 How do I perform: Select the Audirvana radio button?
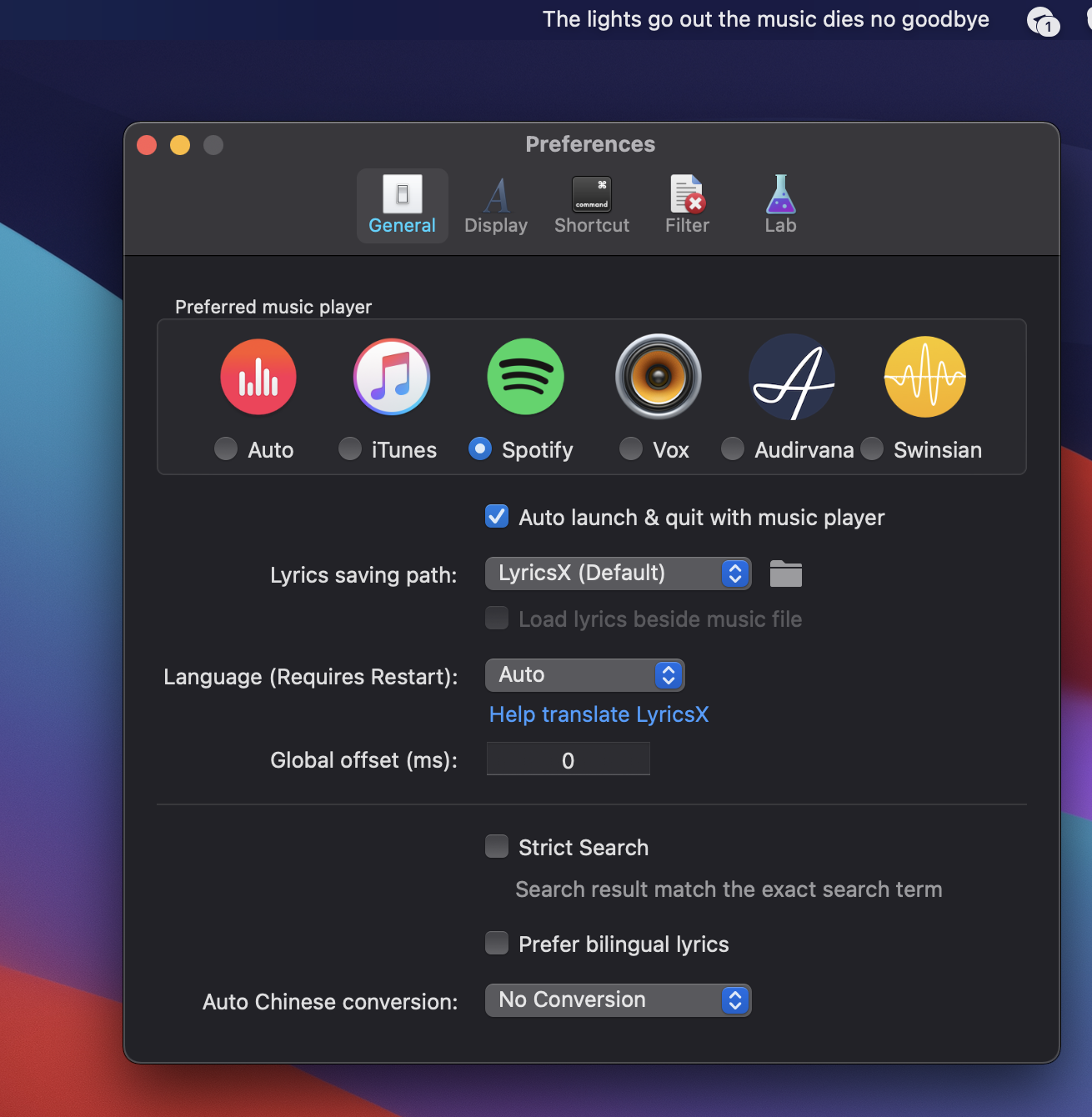coord(733,448)
